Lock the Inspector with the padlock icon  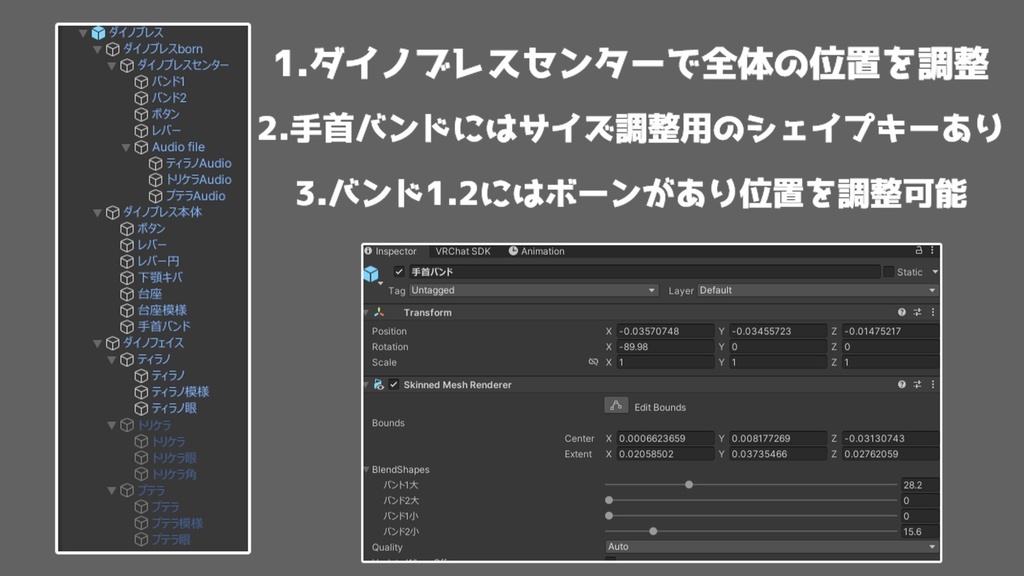pyautogui.click(x=919, y=251)
